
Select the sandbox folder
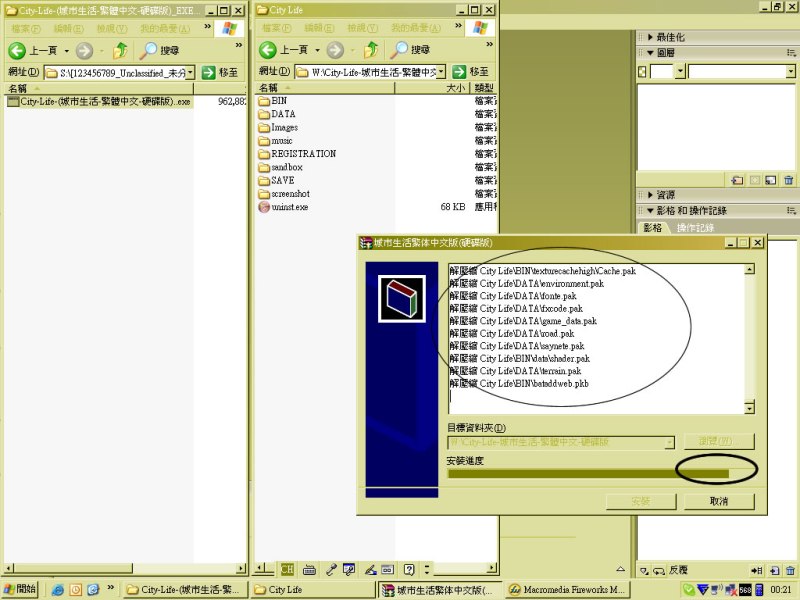point(280,167)
